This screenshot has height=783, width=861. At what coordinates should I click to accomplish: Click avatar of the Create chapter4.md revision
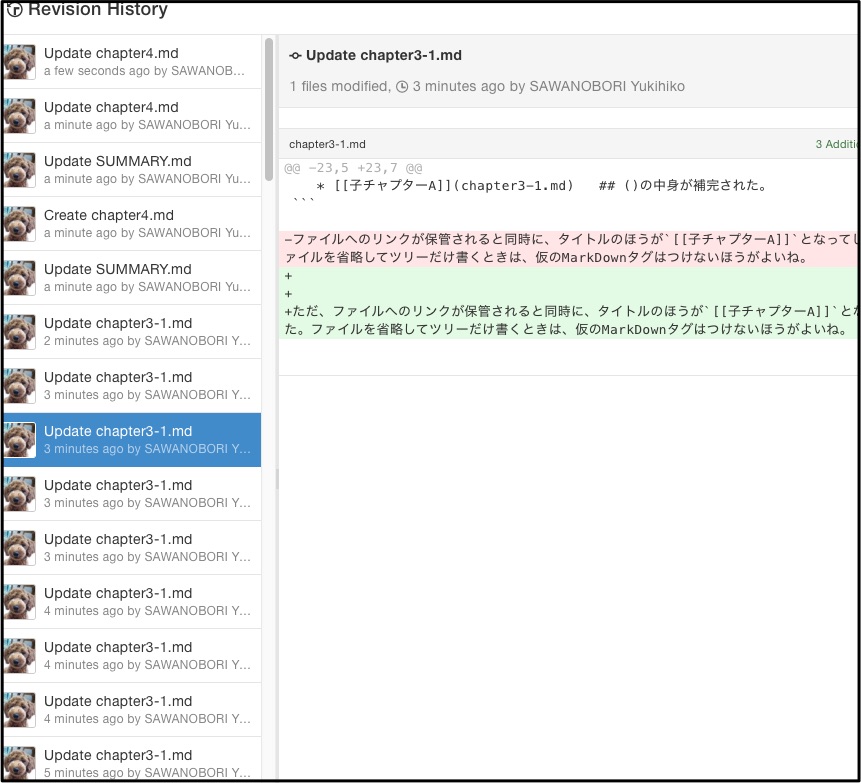(20, 224)
